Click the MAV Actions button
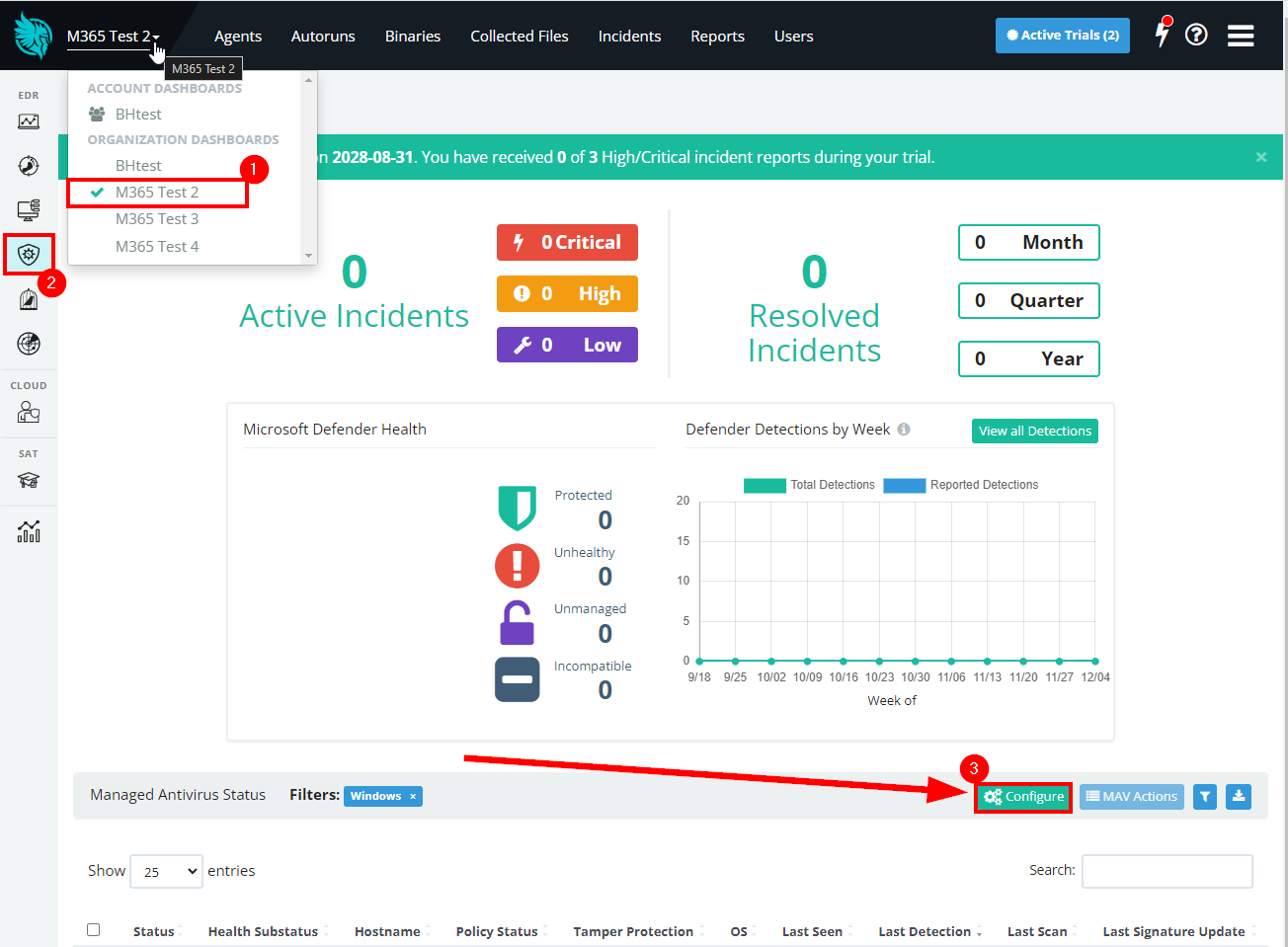The image size is (1288, 947). (1132, 797)
